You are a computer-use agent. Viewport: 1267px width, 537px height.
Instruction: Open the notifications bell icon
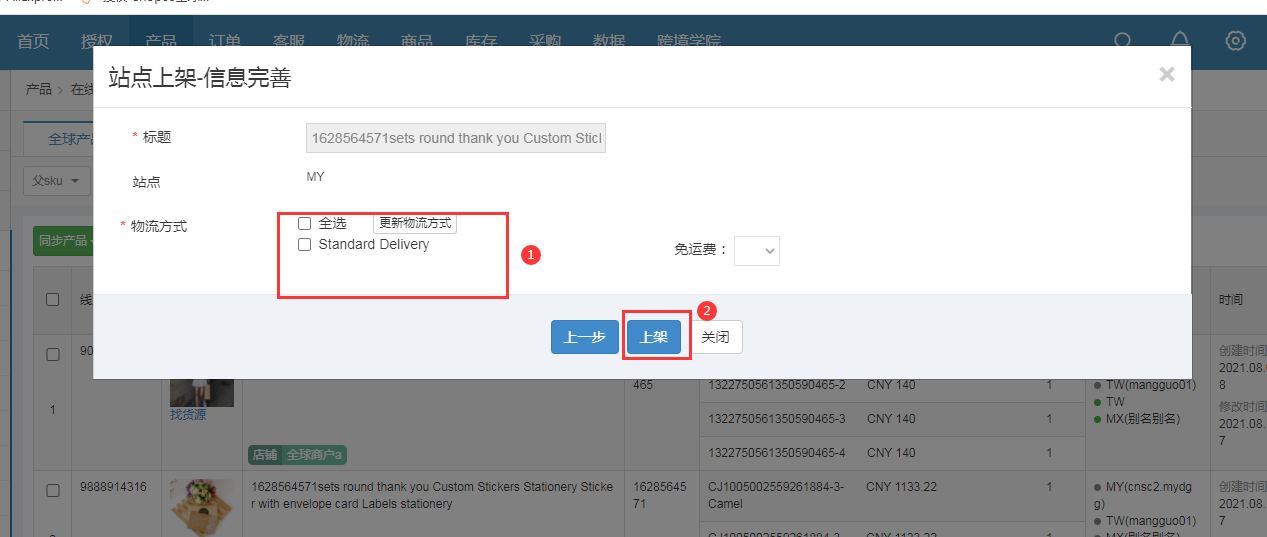pos(1180,41)
